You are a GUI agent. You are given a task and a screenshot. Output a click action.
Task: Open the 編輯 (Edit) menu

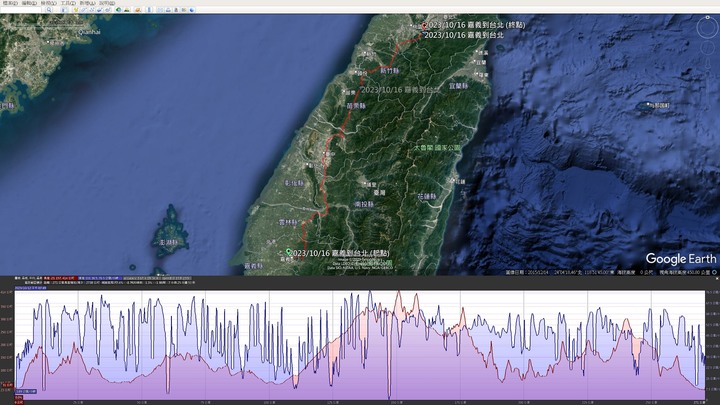click(29, 3)
